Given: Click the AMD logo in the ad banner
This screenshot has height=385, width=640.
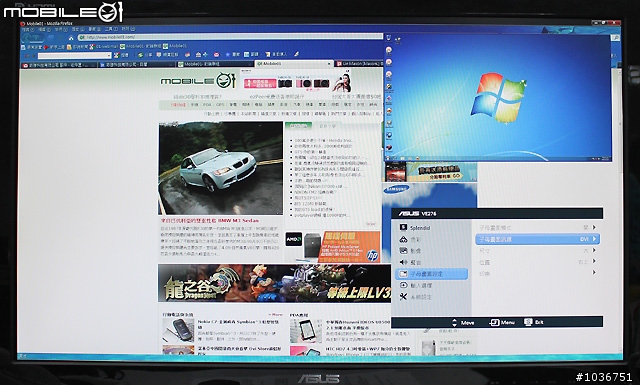Looking at the screenshot, I should click(293, 239).
